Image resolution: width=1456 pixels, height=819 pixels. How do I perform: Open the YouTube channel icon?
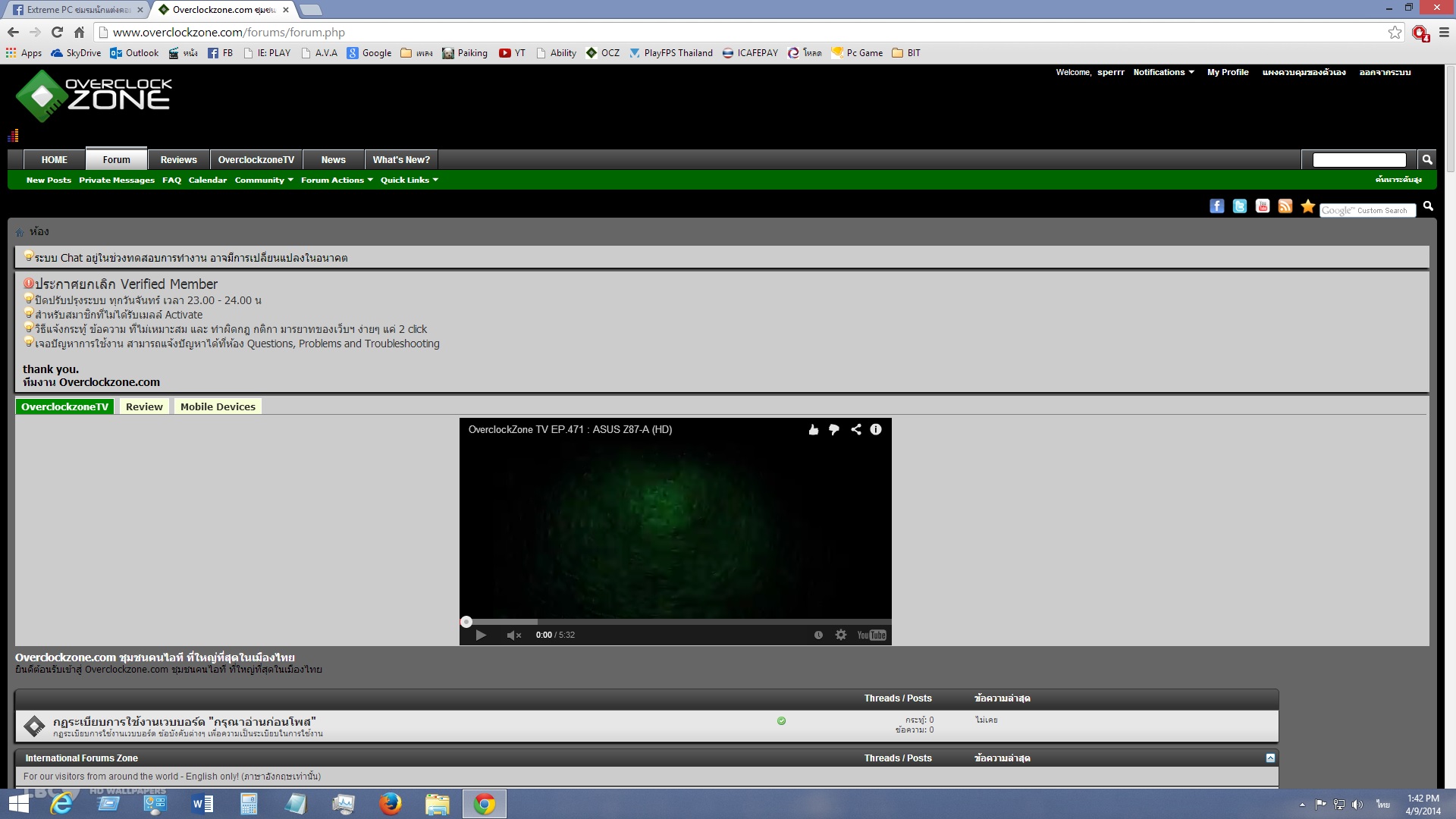[1262, 206]
